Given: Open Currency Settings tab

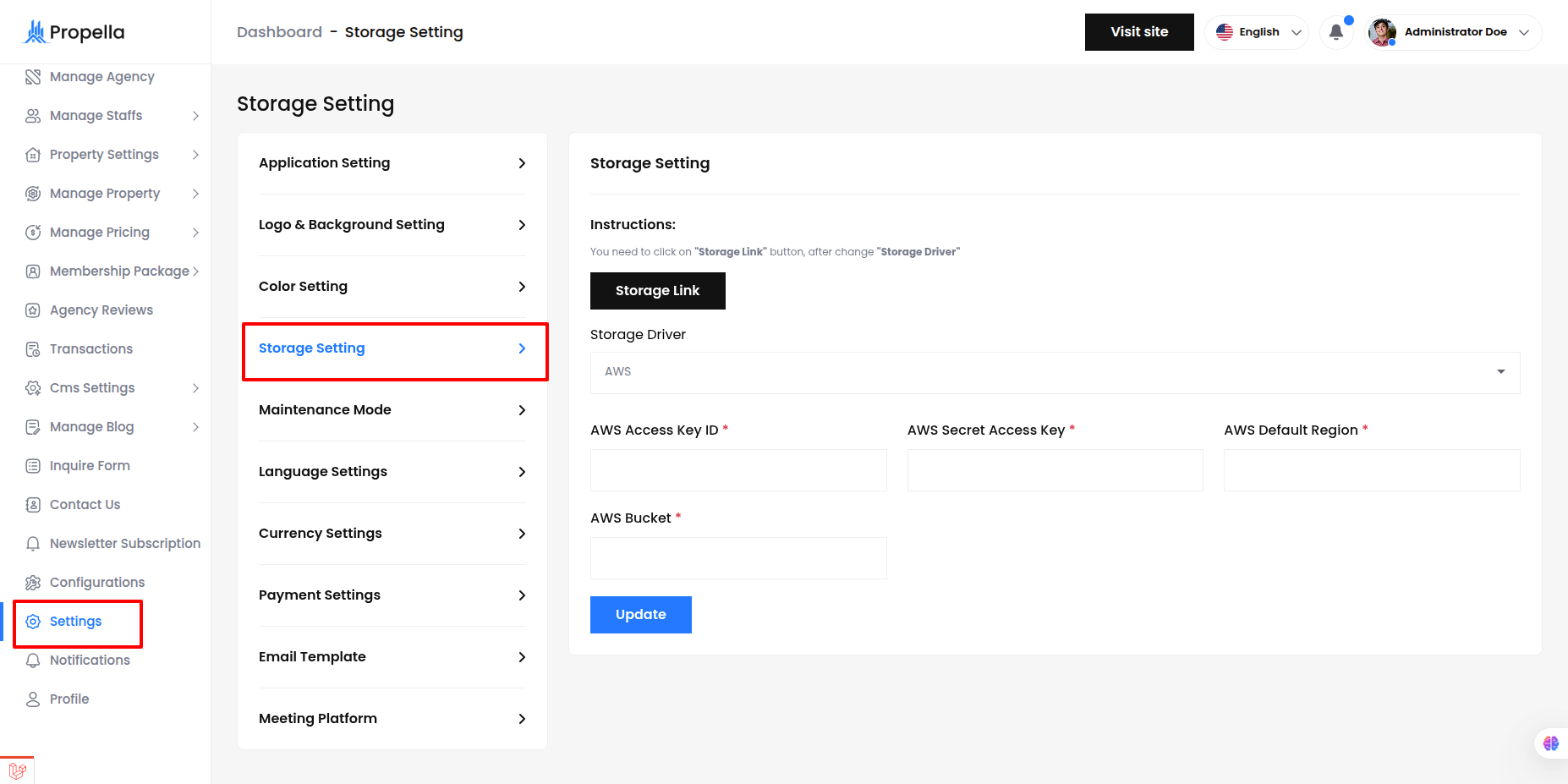Looking at the screenshot, I should [x=392, y=534].
